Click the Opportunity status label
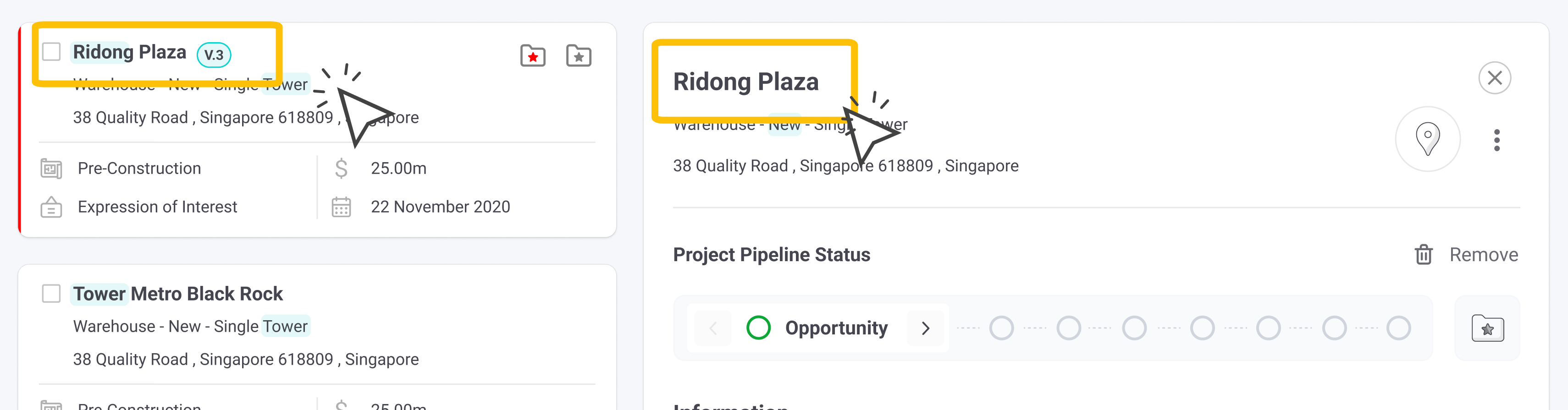Screen dimensions: 1568x410 pos(836,328)
